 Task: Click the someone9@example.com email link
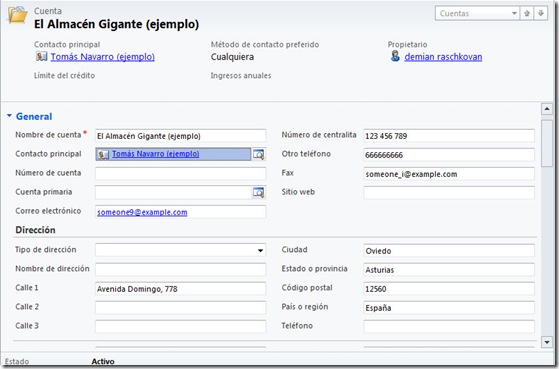click(142, 212)
